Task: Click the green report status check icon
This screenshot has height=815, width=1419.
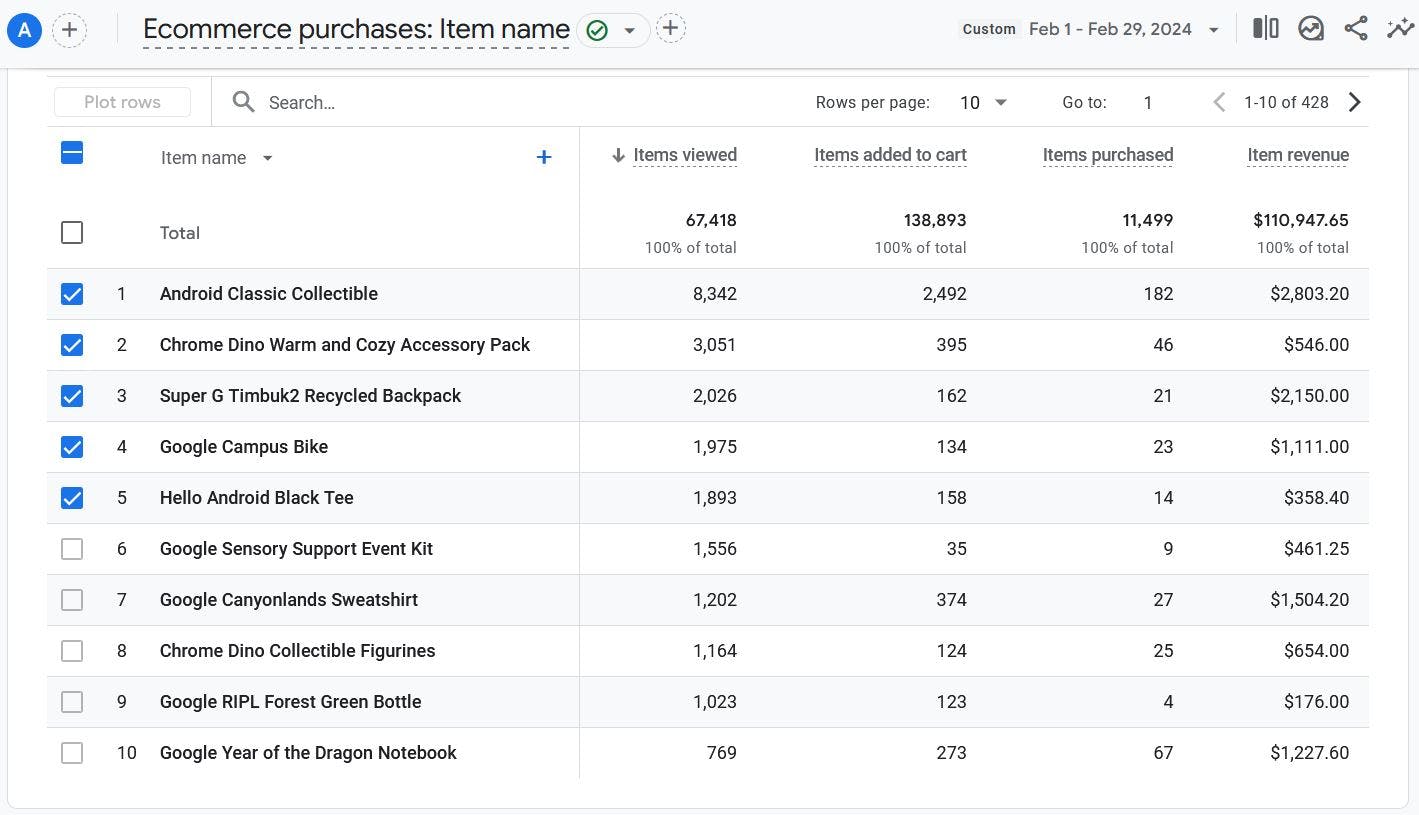Action: [x=597, y=30]
